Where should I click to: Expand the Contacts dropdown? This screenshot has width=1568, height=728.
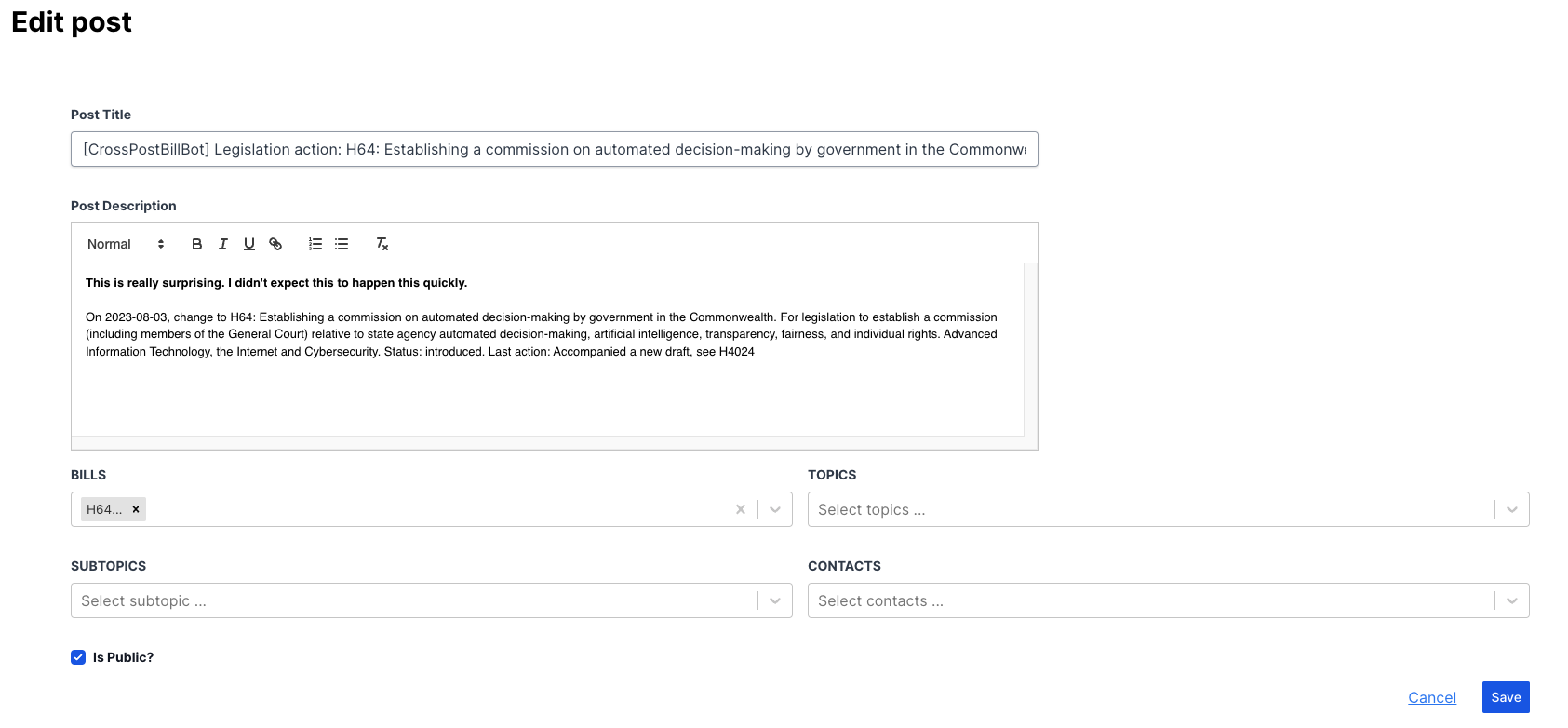pyautogui.click(x=1511, y=600)
